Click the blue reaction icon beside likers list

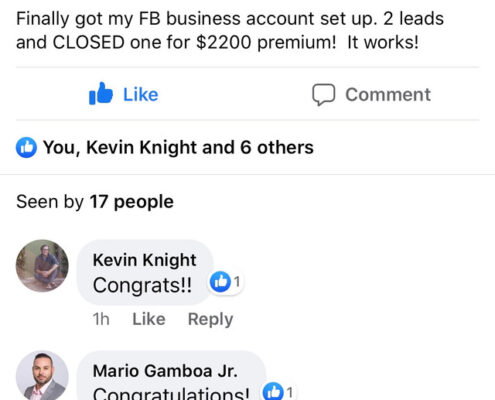pyautogui.click(x=26, y=147)
